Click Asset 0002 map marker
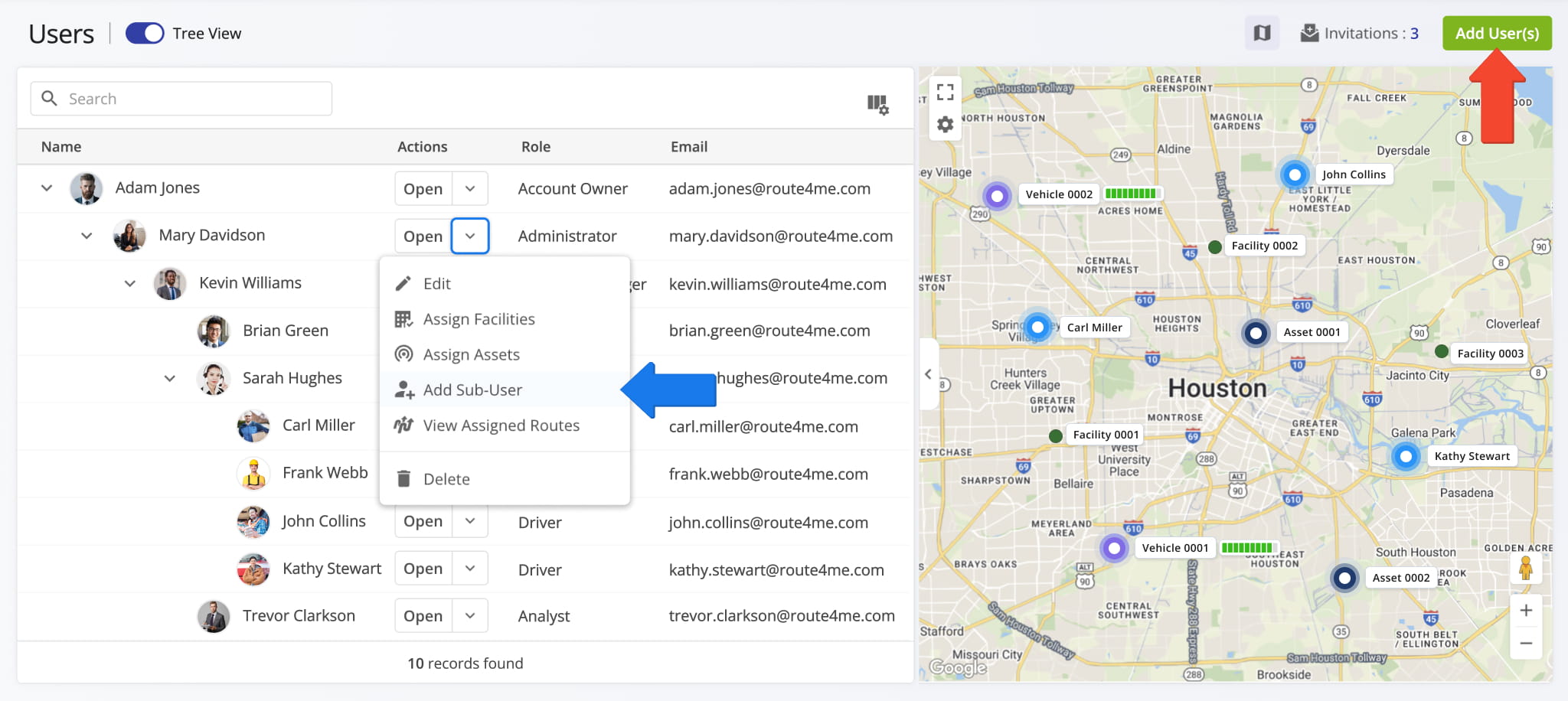Viewport: 1568px width, 701px height. pos(1344,578)
